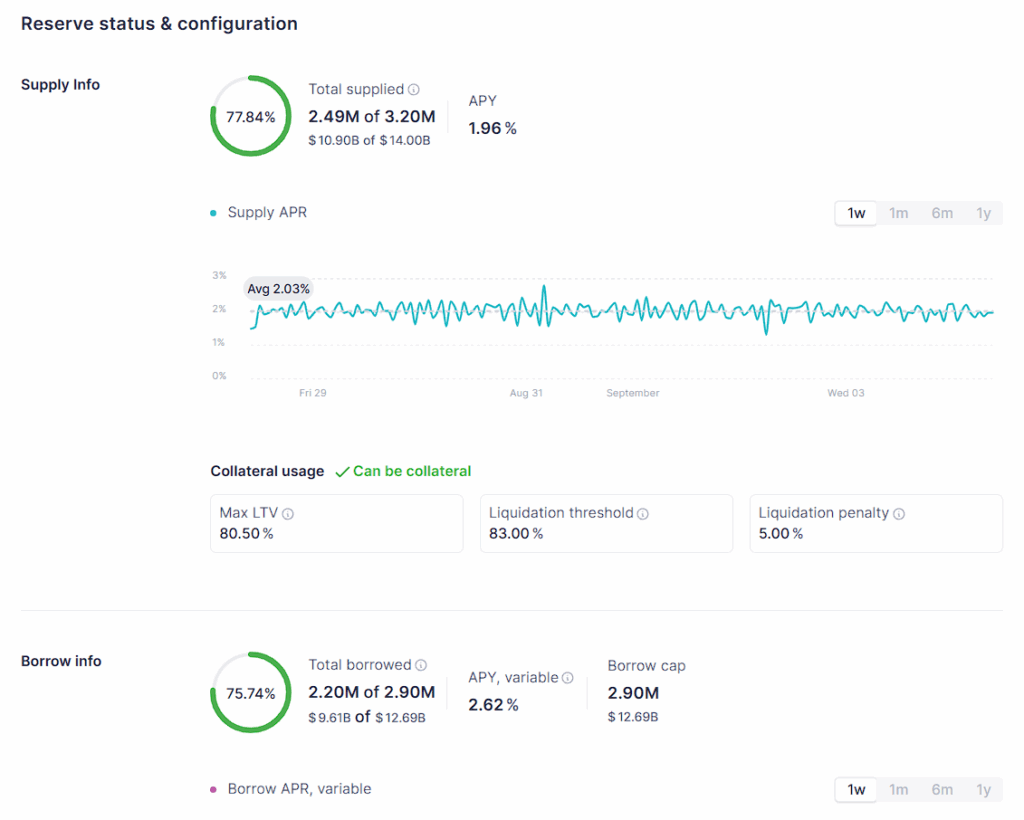Switch Supply APR chart to 6m
Screen dimensions: 1024x820
(942, 213)
